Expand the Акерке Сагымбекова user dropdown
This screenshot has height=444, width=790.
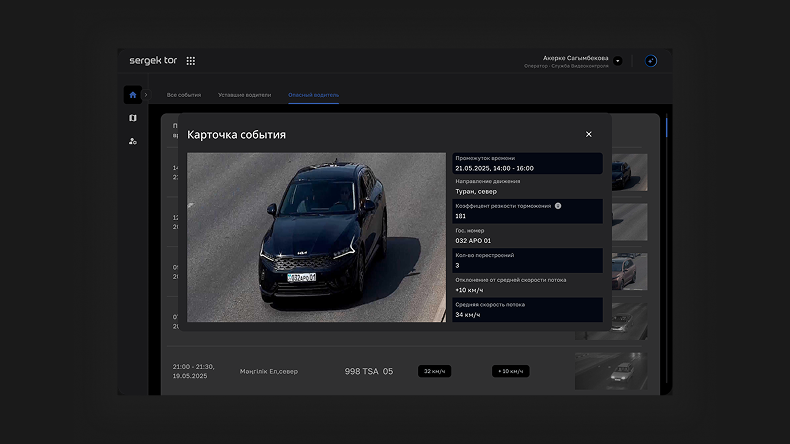(617, 61)
